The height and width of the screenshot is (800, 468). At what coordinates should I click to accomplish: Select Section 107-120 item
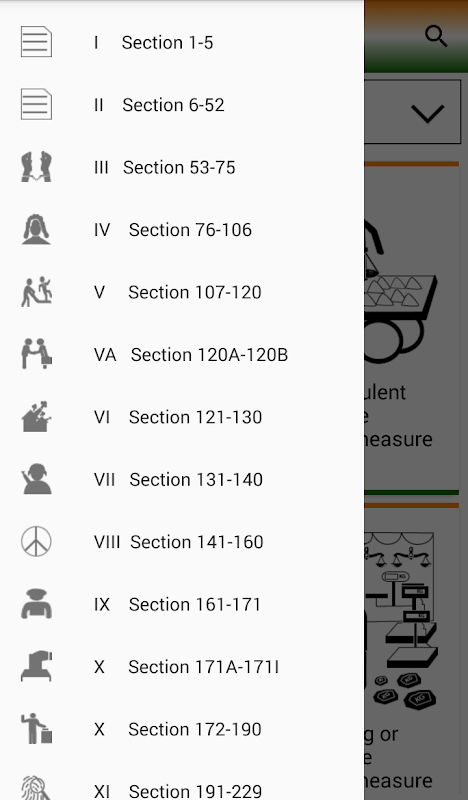[x=182, y=292]
